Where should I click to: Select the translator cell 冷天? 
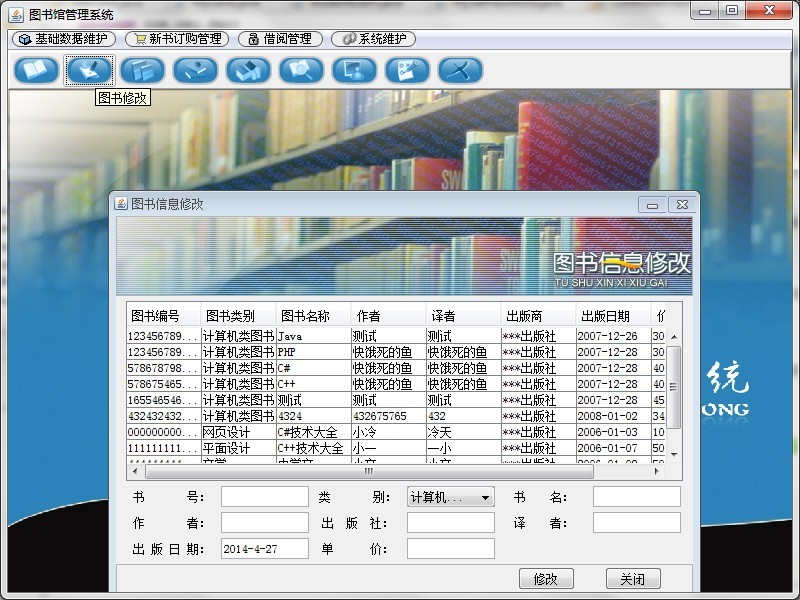[463, 432]
